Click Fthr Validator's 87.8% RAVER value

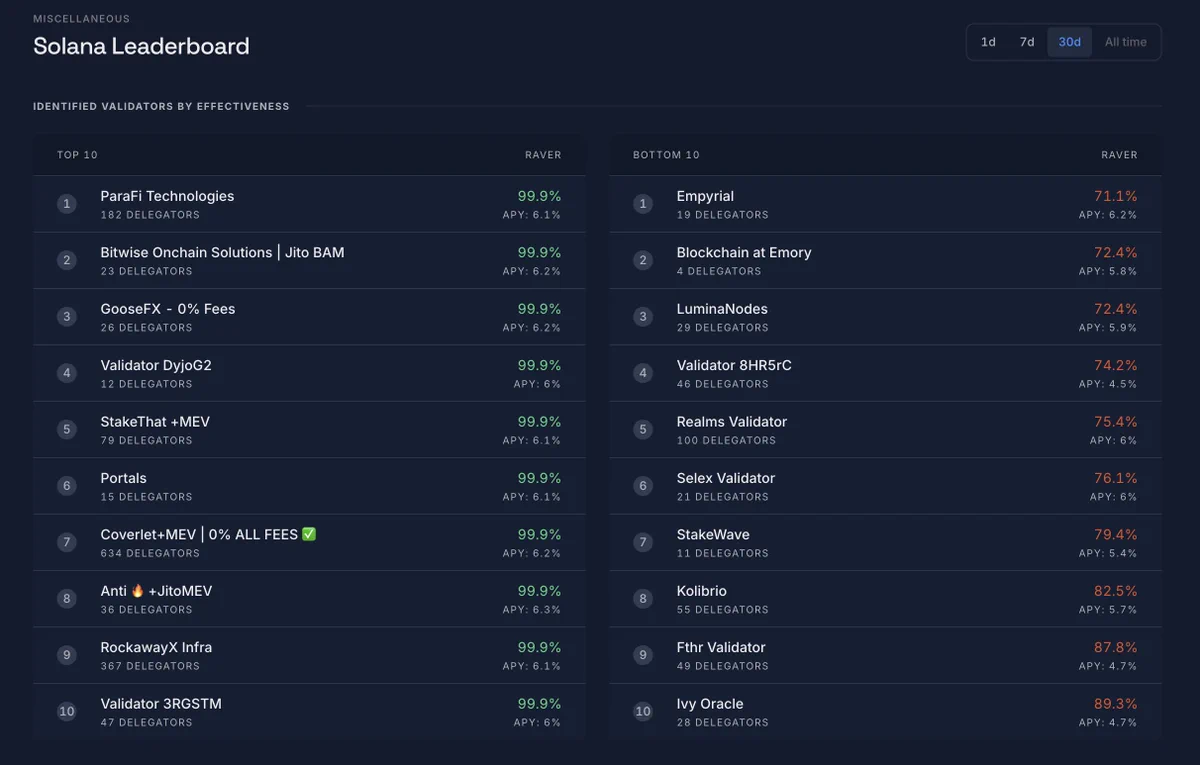point(1116,647)
